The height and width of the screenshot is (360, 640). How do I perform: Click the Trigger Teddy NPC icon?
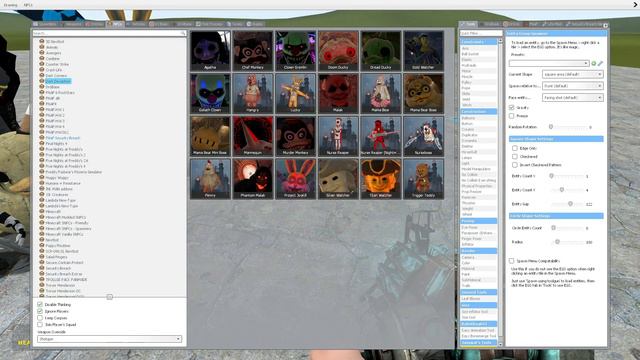point(423,179)
